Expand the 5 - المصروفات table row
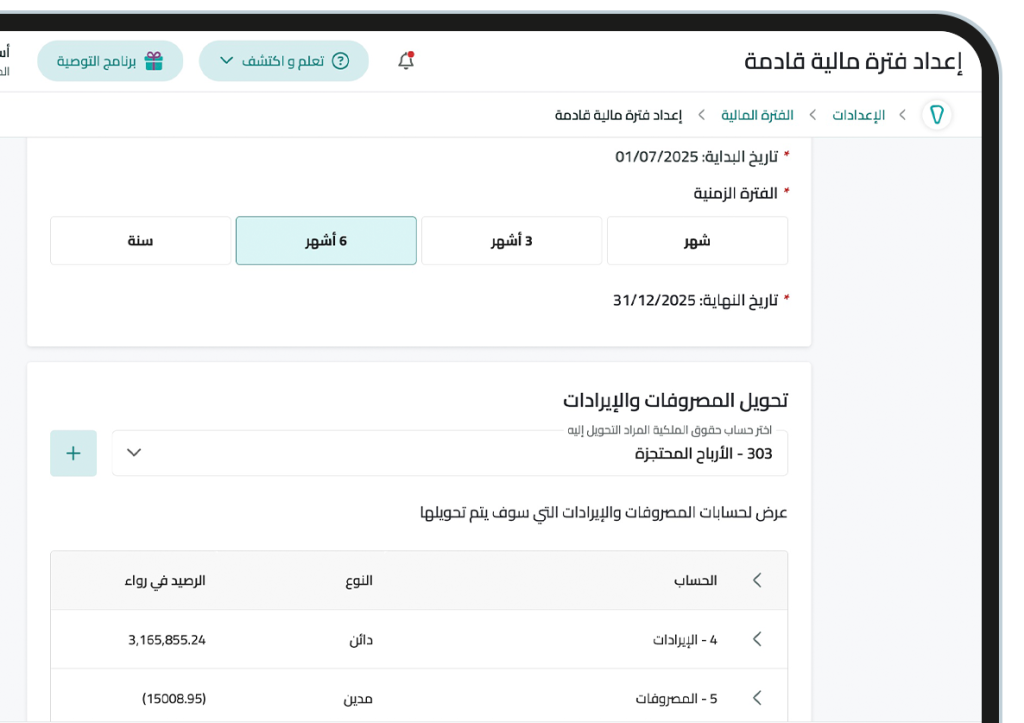The height and width of the screenshot is (723, 1024). 757,697
